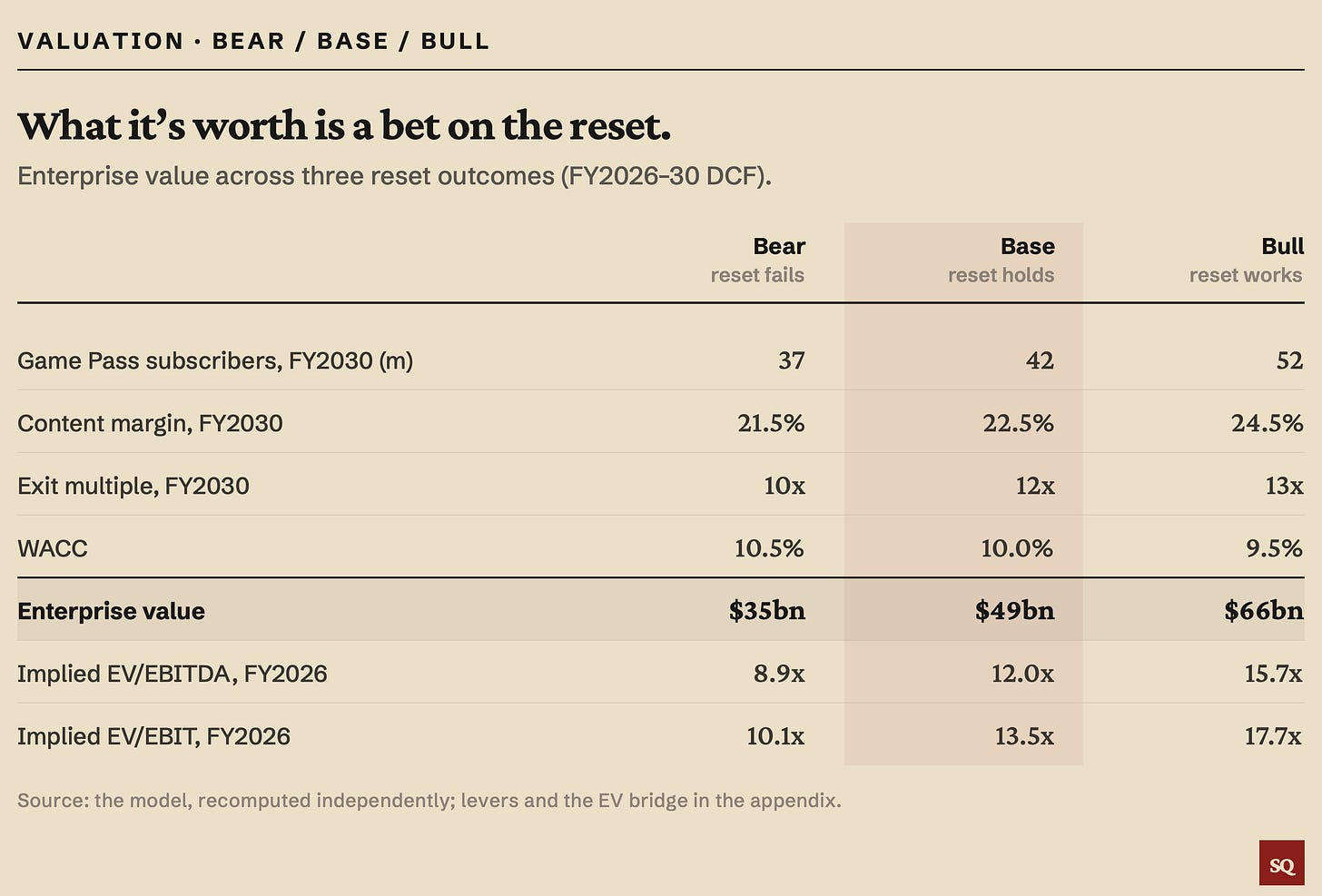Click the $35bn bear enterprise value
Image resolution: width=1322 pixels, height=896 pixels.
tap(766, 610)
